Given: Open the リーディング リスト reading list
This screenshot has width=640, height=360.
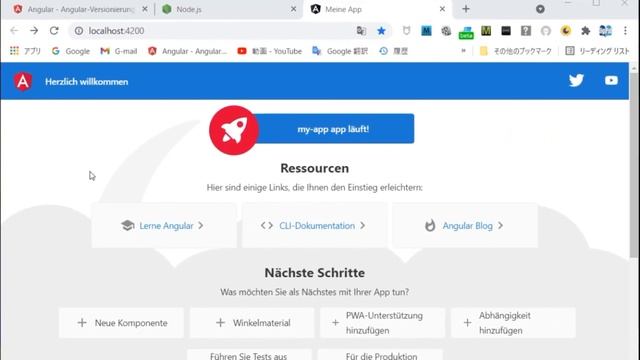Looking at the screenshot, I should (598, 51).
